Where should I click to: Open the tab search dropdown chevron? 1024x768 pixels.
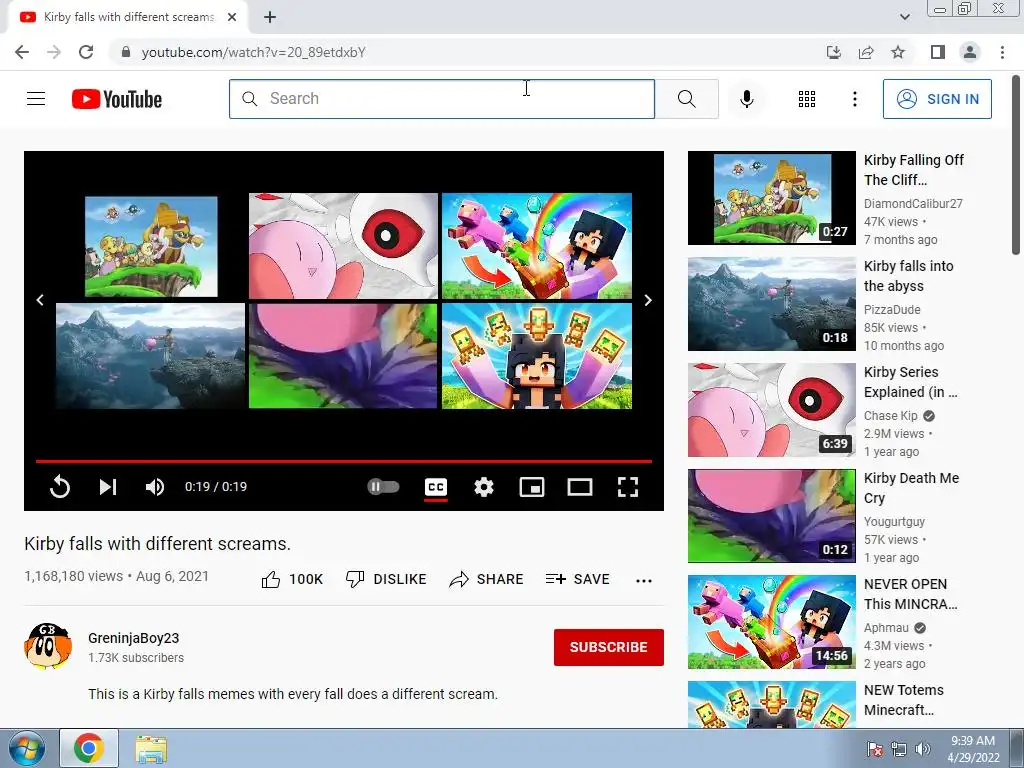coord(904,18)
